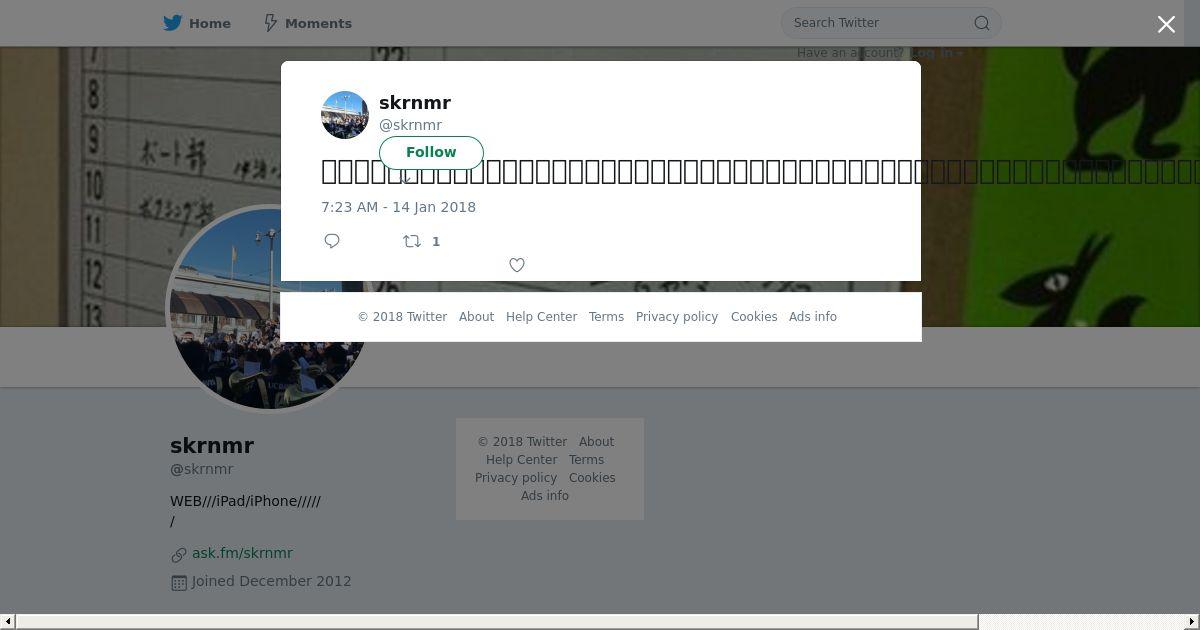Click the WEB///iPad/iPhone bio text
This screenshot has height=630, width=1200.
pos(245,511)
